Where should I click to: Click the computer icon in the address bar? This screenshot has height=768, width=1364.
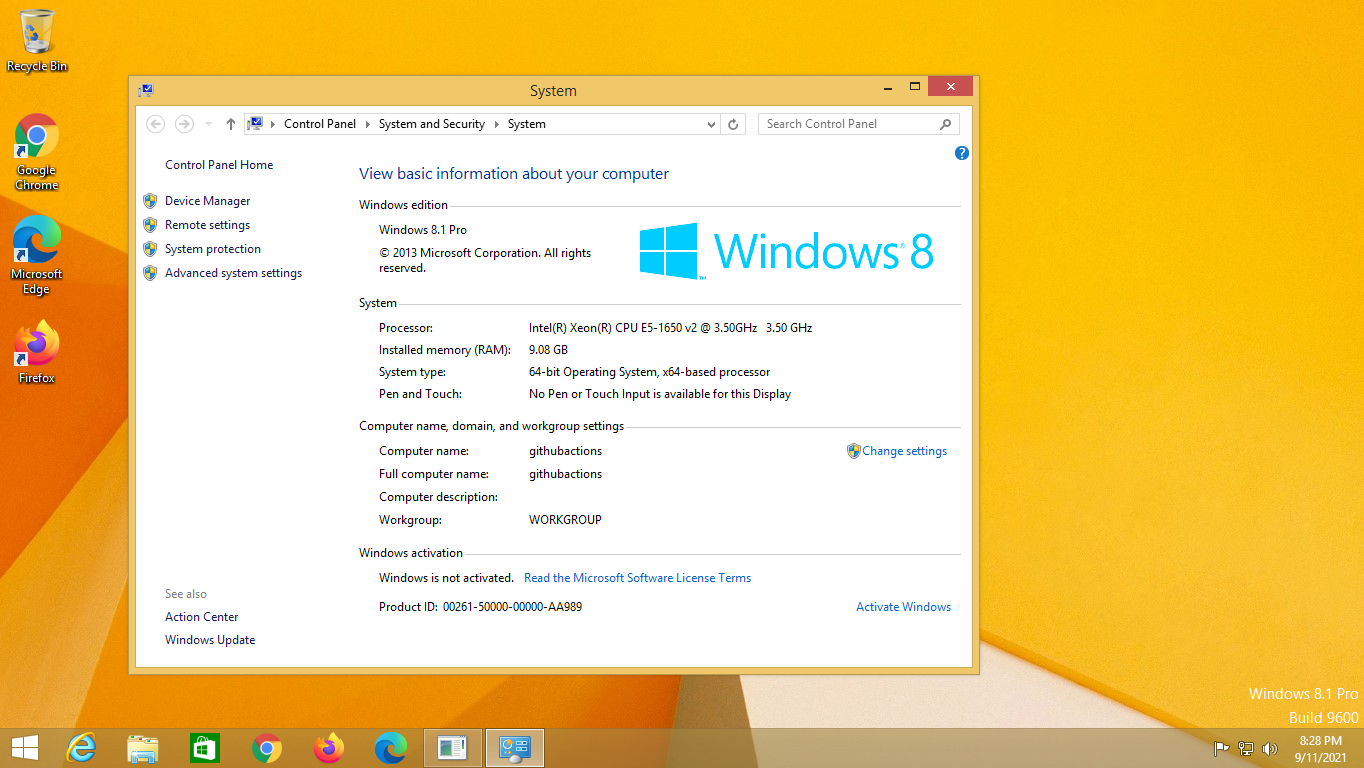(255, 124)
